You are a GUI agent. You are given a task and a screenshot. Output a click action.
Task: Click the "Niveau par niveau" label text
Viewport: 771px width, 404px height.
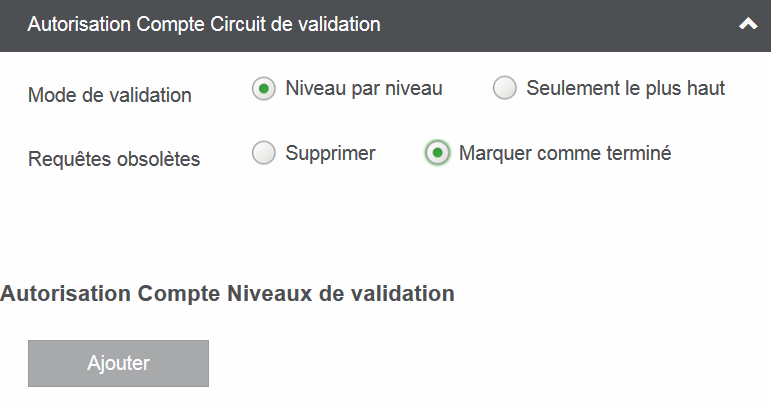[363, 89]
